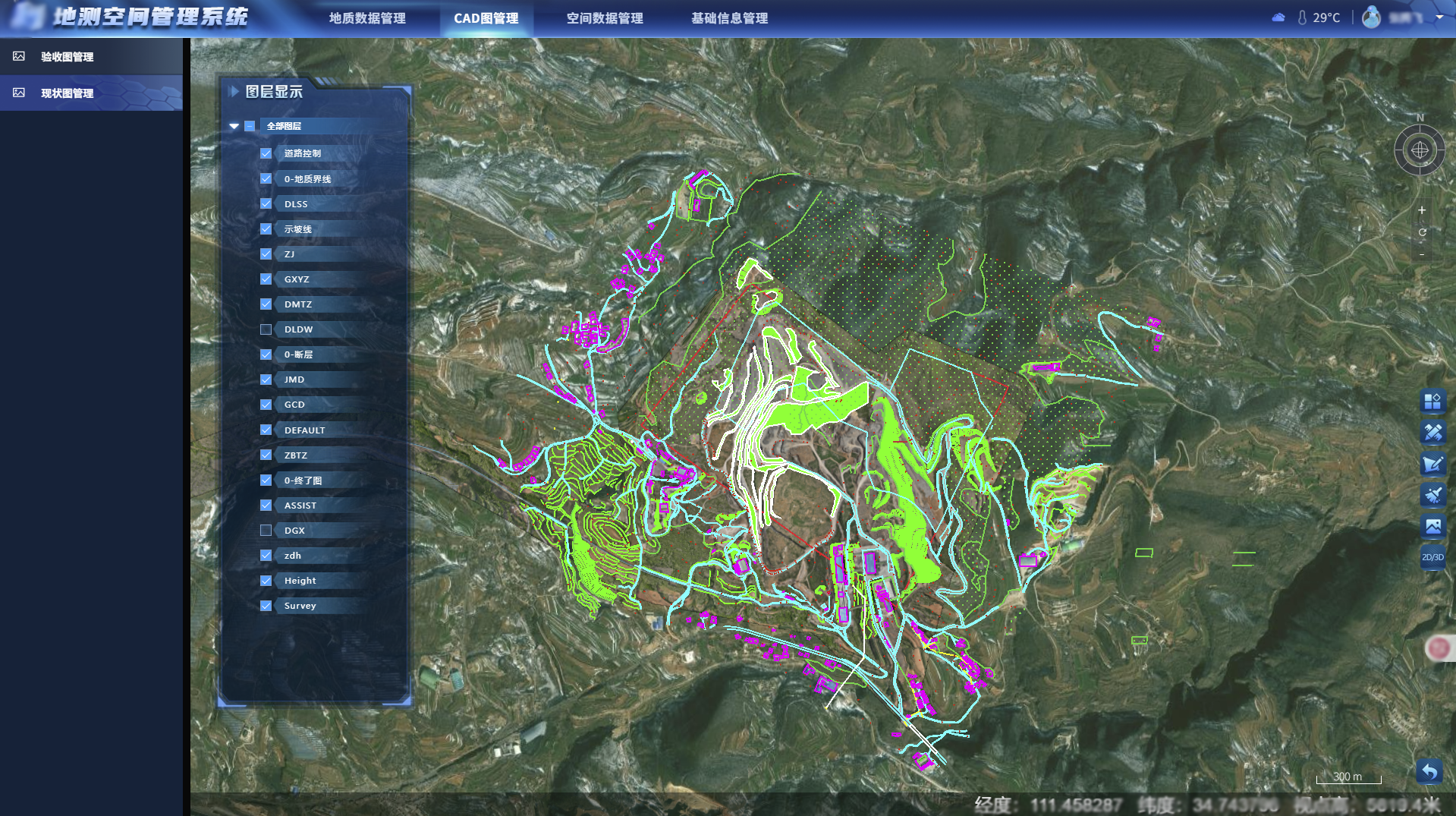Image resolution: width=1456 pixels, height=816 pixels.
Task: Select 现状图管理 sidebar item
Action: 68,93
